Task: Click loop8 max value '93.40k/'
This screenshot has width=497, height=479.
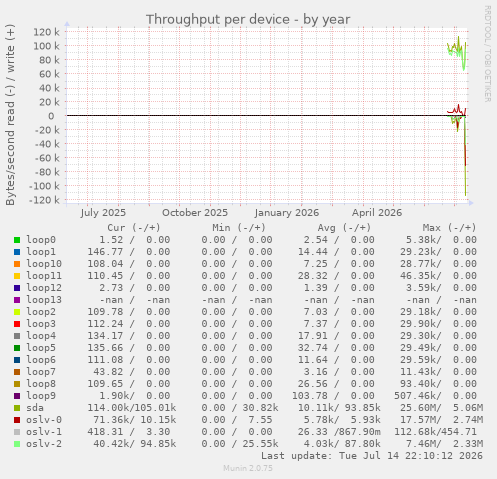Action: [421, 384]
